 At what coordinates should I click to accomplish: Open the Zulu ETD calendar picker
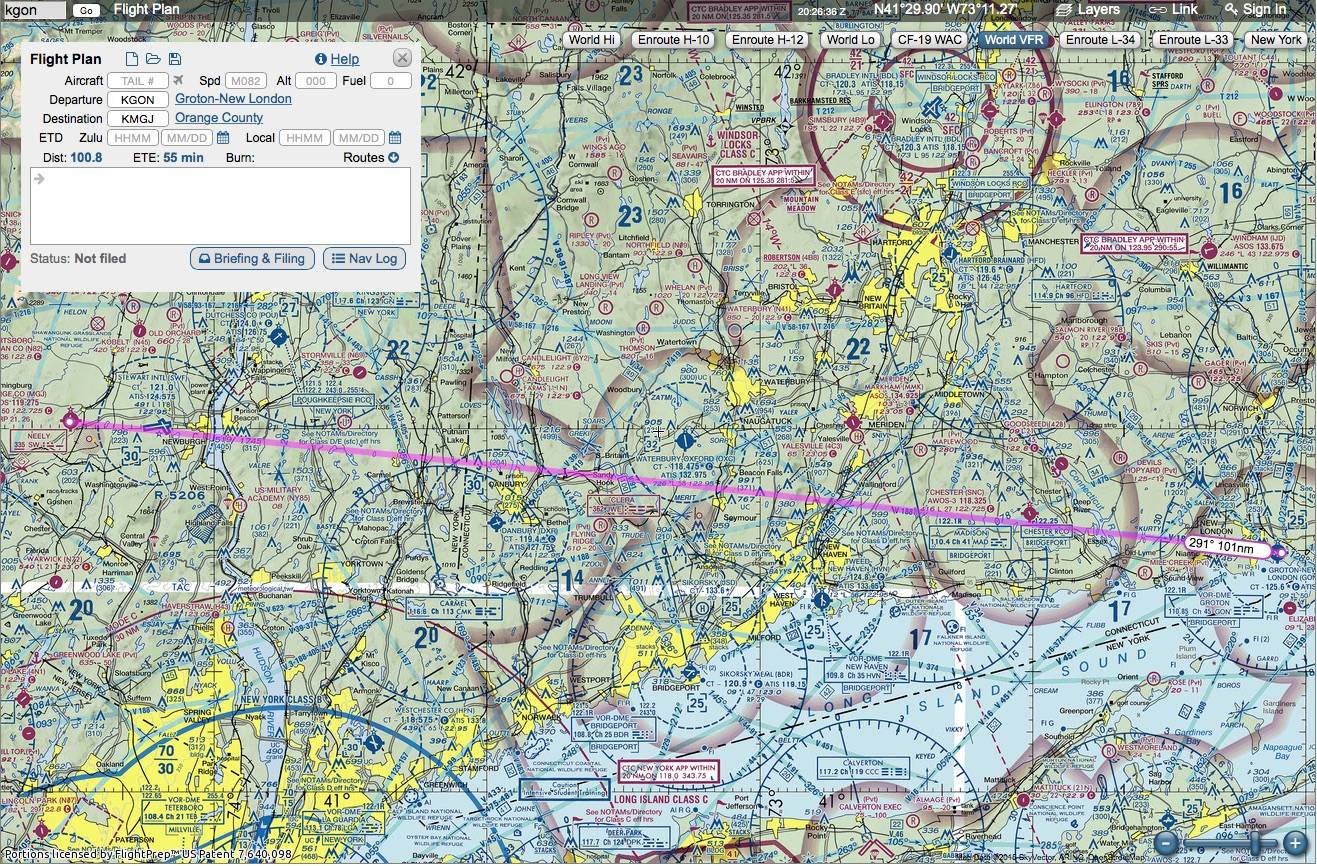223,138
